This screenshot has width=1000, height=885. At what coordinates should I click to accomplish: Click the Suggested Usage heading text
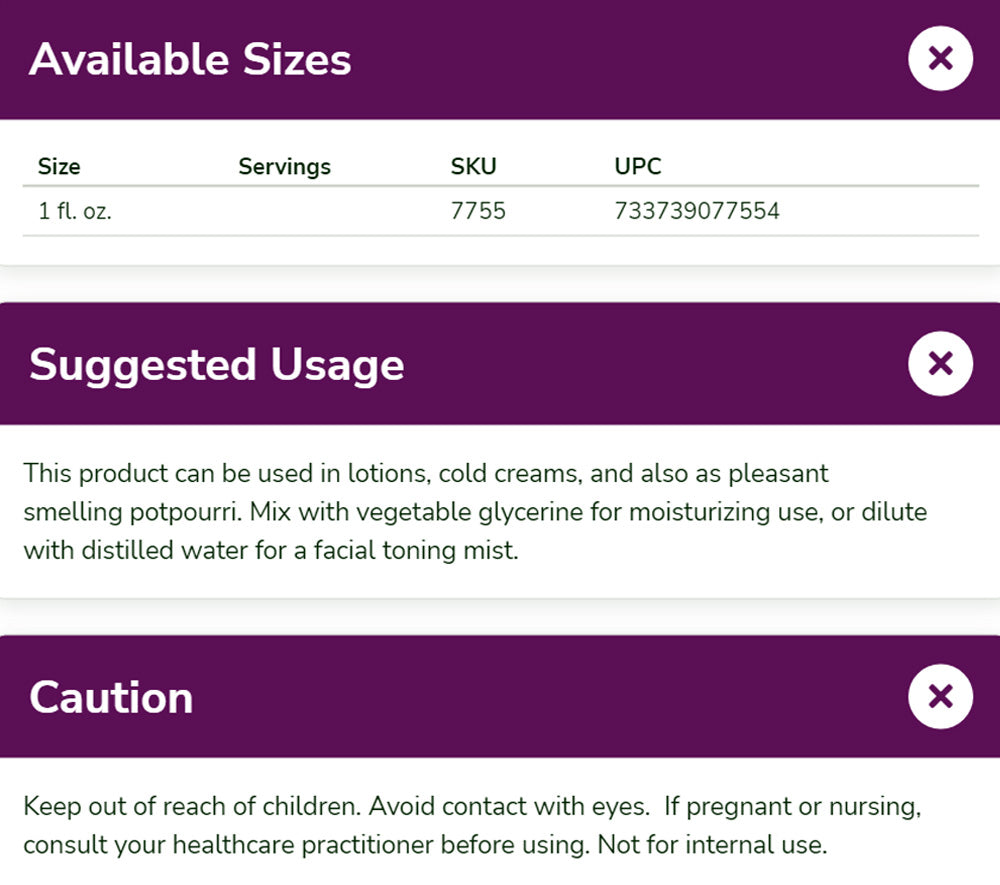pyautogui.click(x=216, y=365)
